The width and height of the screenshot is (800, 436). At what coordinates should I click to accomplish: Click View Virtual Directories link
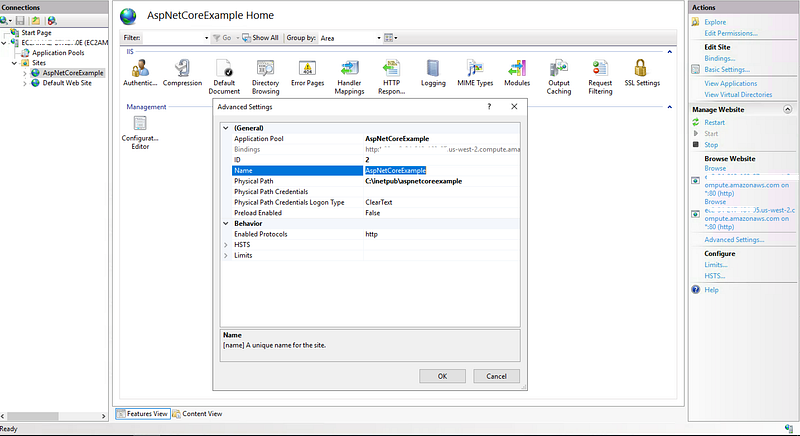click(738, 94)
